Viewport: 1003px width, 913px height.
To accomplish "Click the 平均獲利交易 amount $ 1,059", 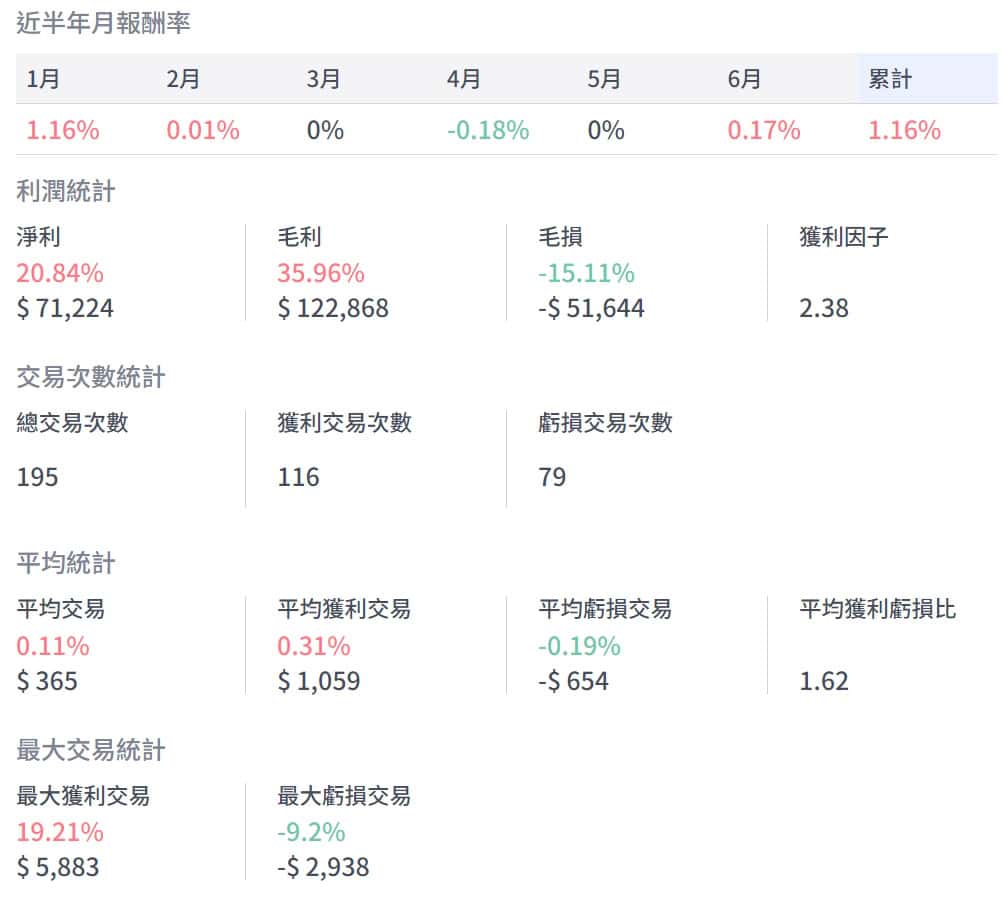I will [319, 682].
